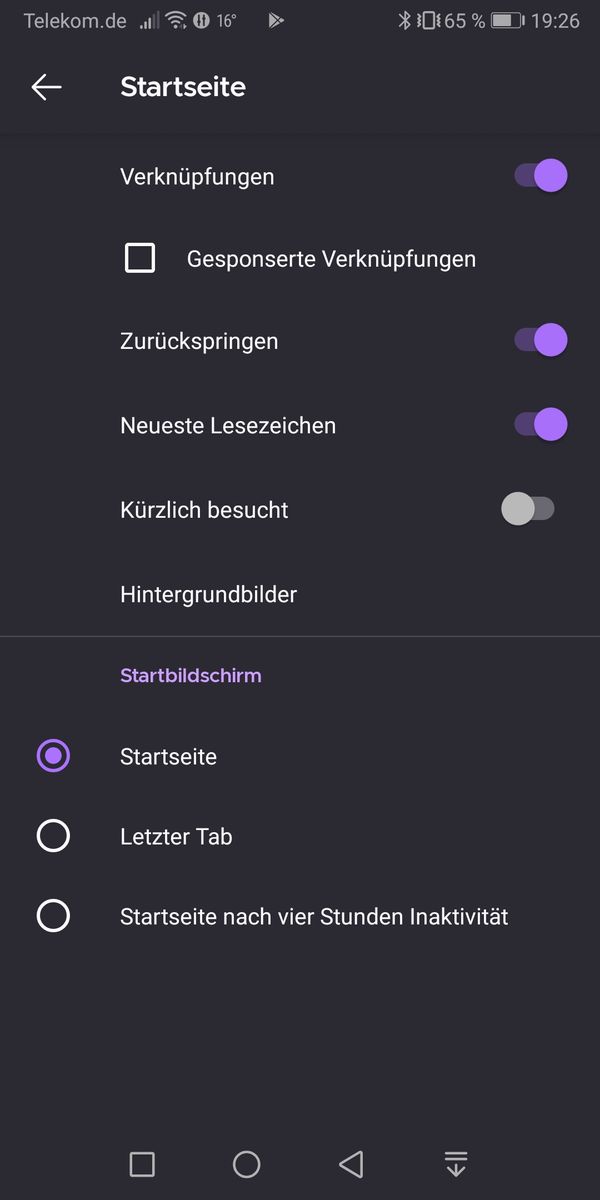Enable the Kürzlich besucht toggle
Screen dimensions: 600x1200
(x=528, y=509)
